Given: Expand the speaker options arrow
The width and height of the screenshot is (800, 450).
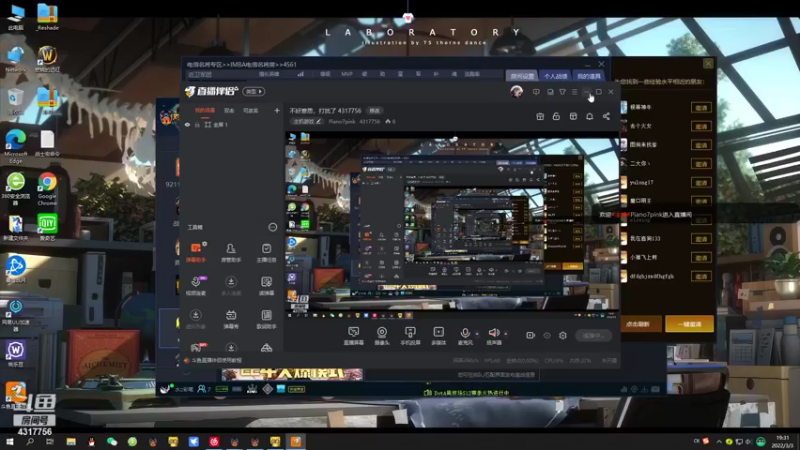Looking at the screenshot, I should click(x=506, y=334).
